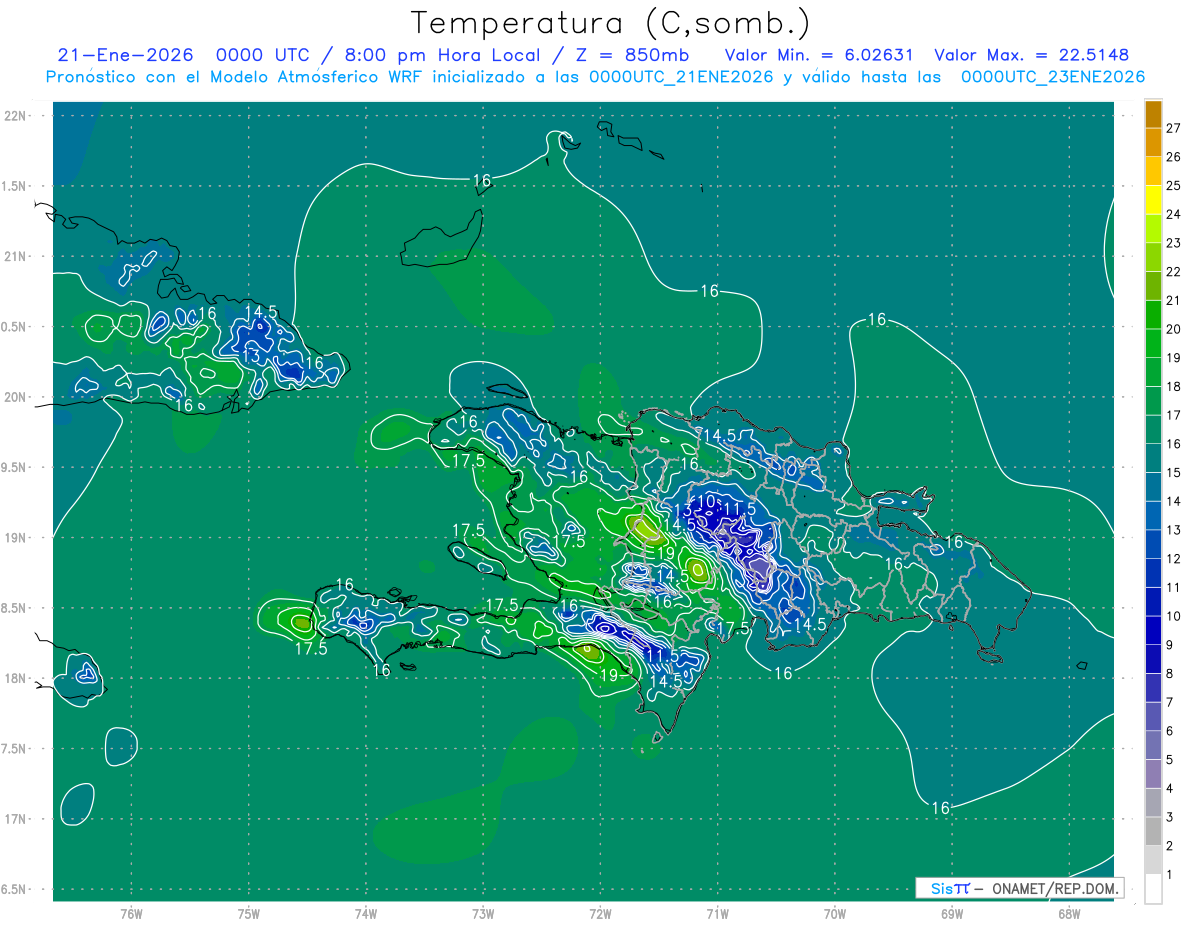Click the 19N latitude axis label

click(17, 538)
